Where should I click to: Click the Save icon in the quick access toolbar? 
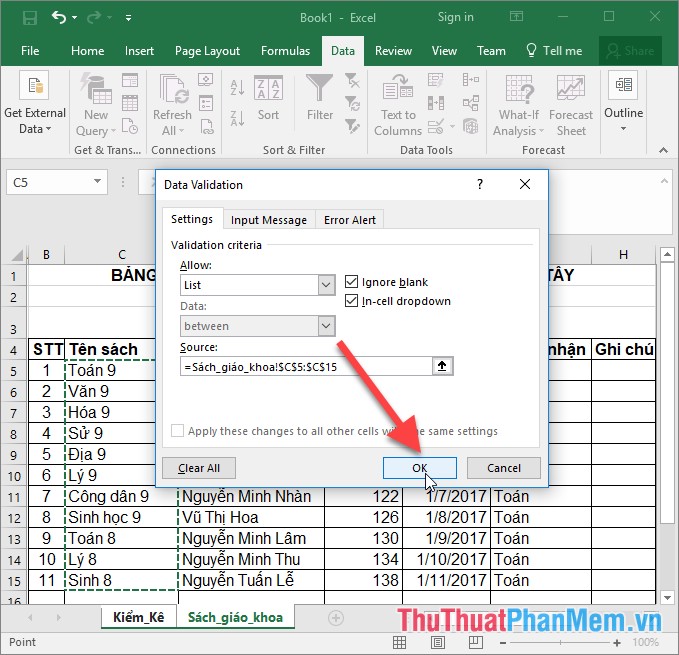[30, 18]
